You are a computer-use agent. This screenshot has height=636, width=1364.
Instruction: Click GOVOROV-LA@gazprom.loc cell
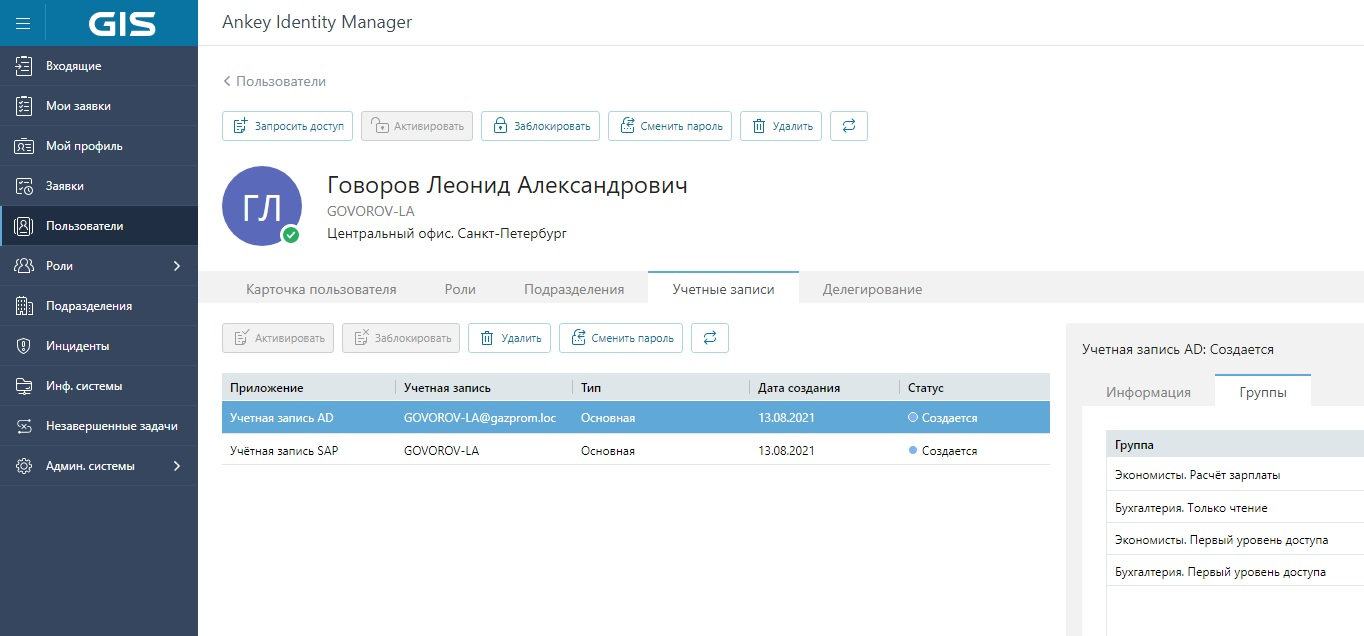tap(479, 418)
